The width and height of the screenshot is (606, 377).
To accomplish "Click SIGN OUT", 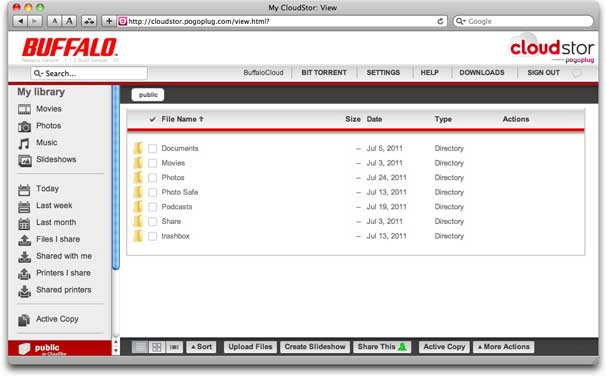I will click(x=543, y=73).
